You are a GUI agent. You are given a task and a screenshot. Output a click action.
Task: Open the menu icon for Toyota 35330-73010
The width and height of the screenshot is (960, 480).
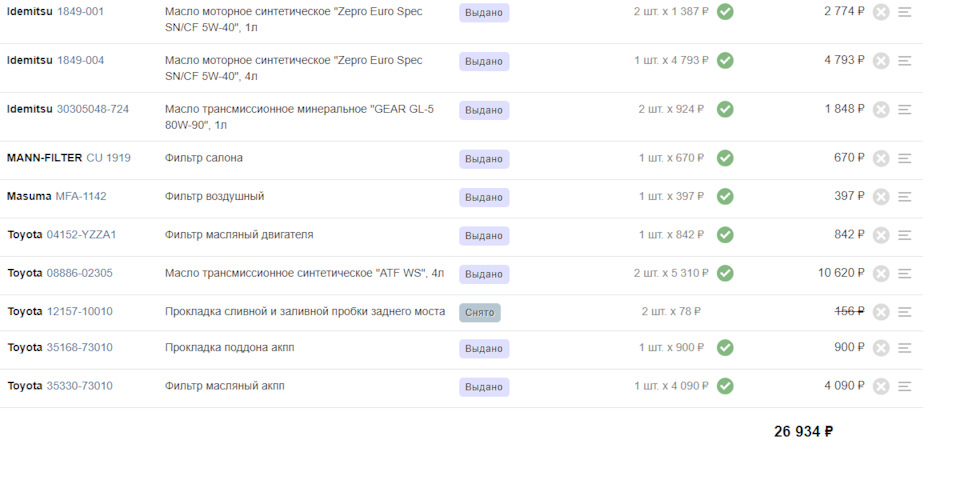(904, 387)
